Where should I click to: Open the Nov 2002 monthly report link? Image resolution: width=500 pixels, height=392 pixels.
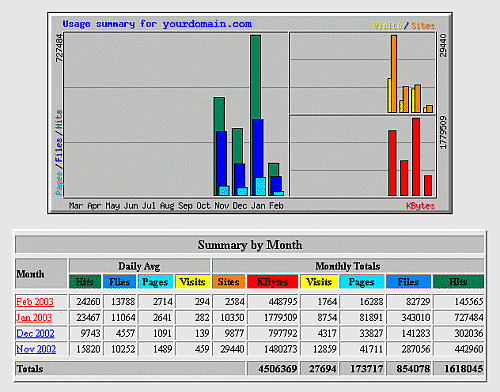(x=36, y=349)
